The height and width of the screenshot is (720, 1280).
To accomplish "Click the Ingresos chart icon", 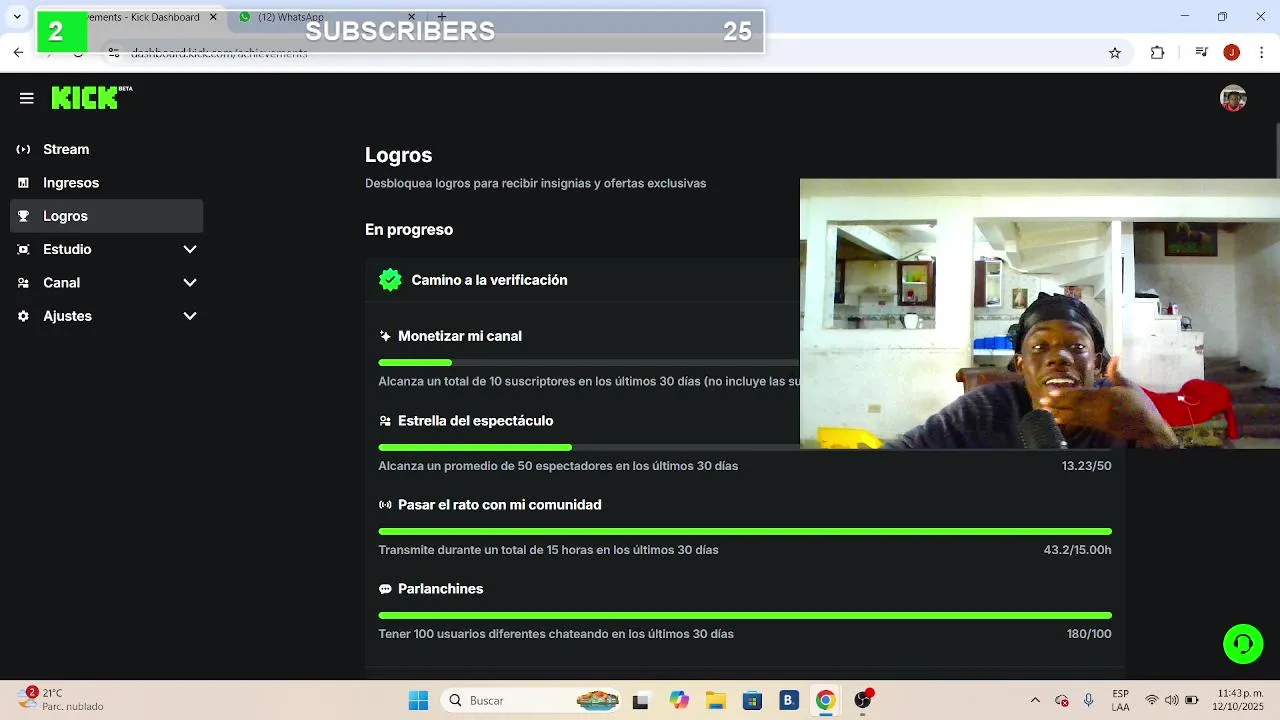I will coord(23,183).
